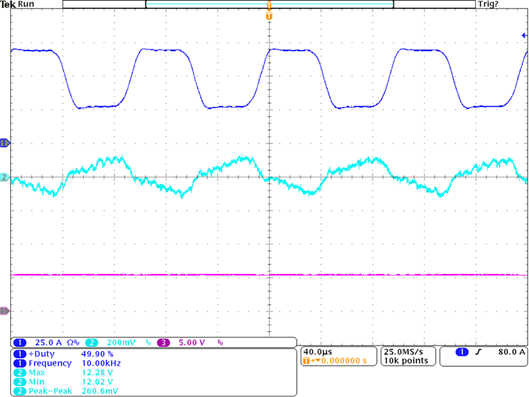Image resolution: width=529 pixels, height=397 pixels.
Task: Click the channel 1 badge beside 25.0 A
Action: [20, 343]
